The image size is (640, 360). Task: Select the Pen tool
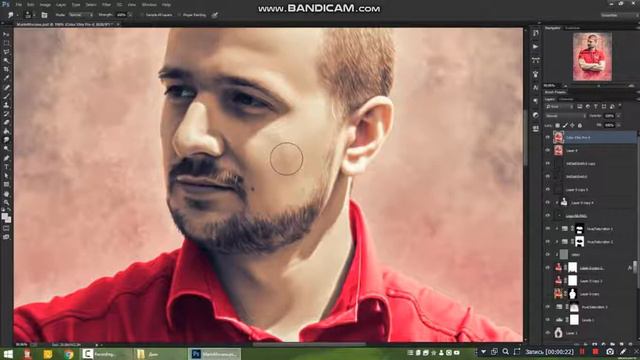coord(6,158)
